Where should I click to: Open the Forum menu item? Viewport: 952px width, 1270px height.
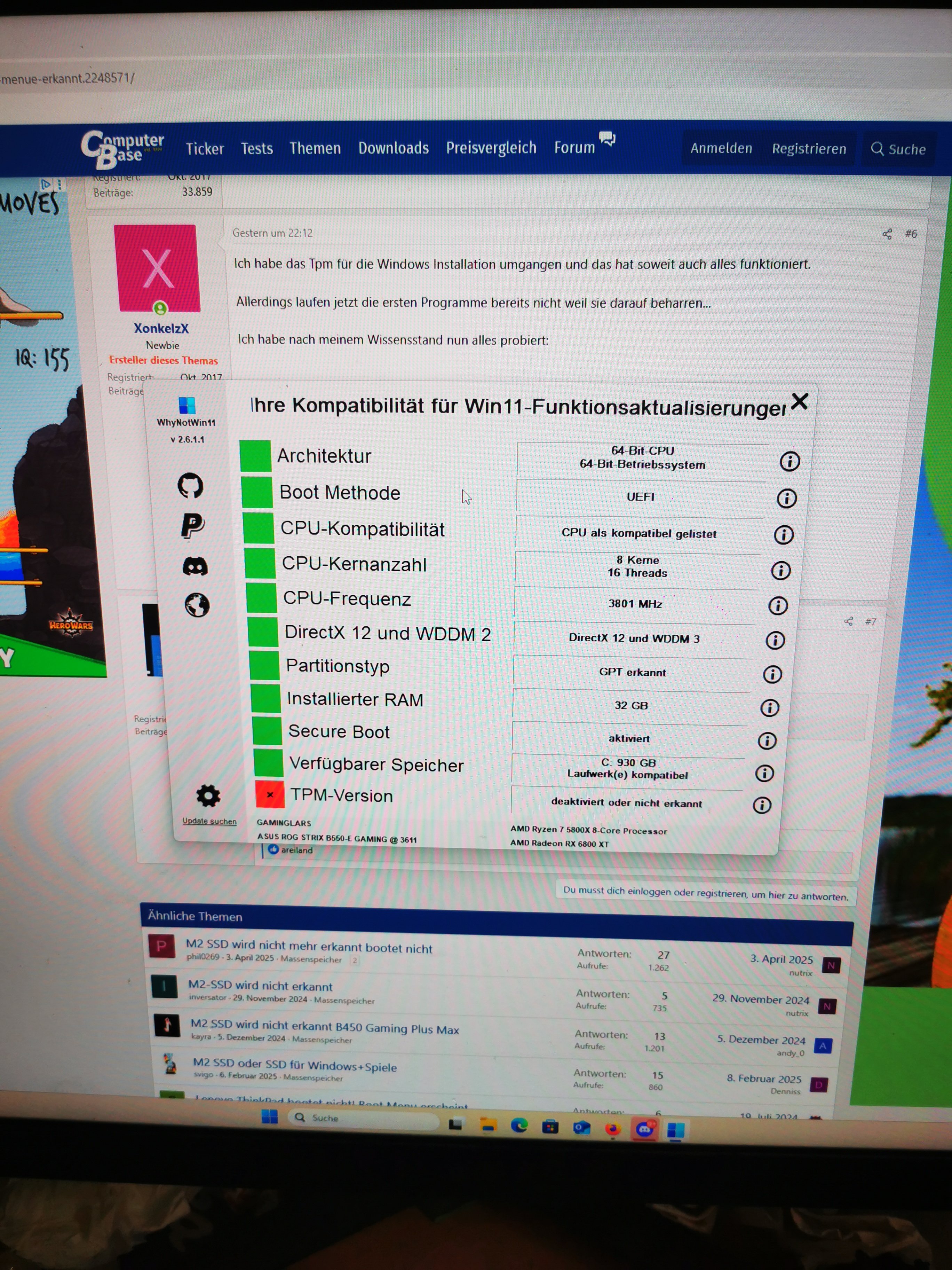(574, 148)
